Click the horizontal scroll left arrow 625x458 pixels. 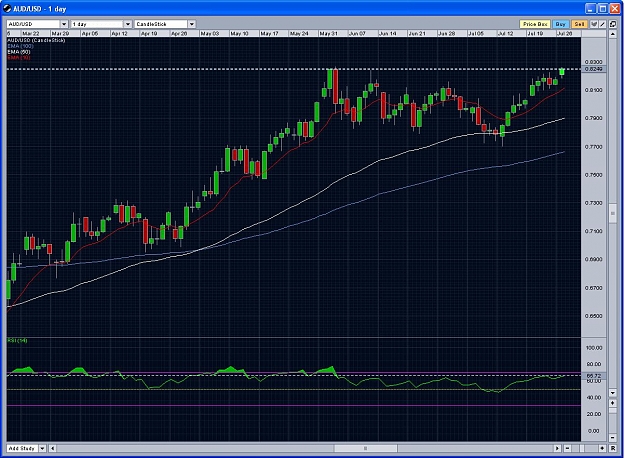(x=52, y=448)
